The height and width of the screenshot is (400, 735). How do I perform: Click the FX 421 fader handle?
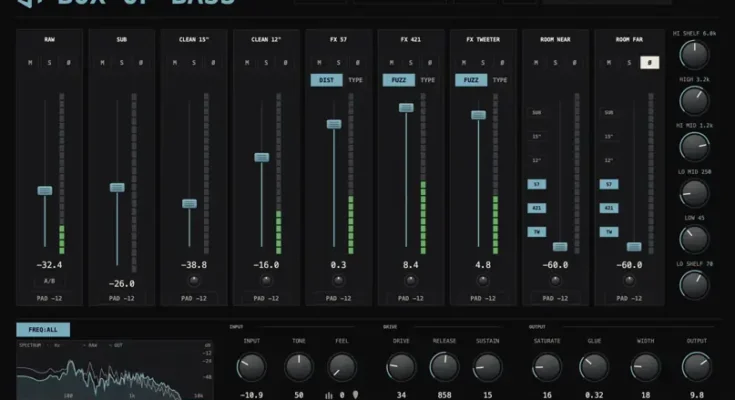(406, 107)
